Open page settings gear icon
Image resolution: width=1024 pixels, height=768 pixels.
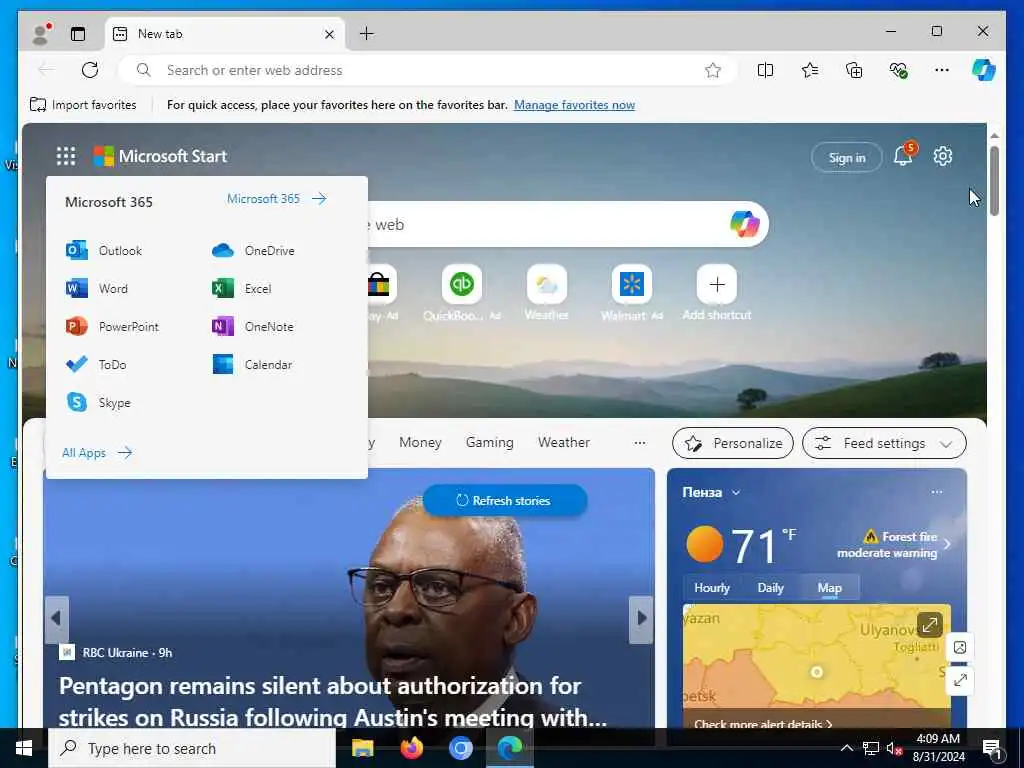(x=942, y=156)
